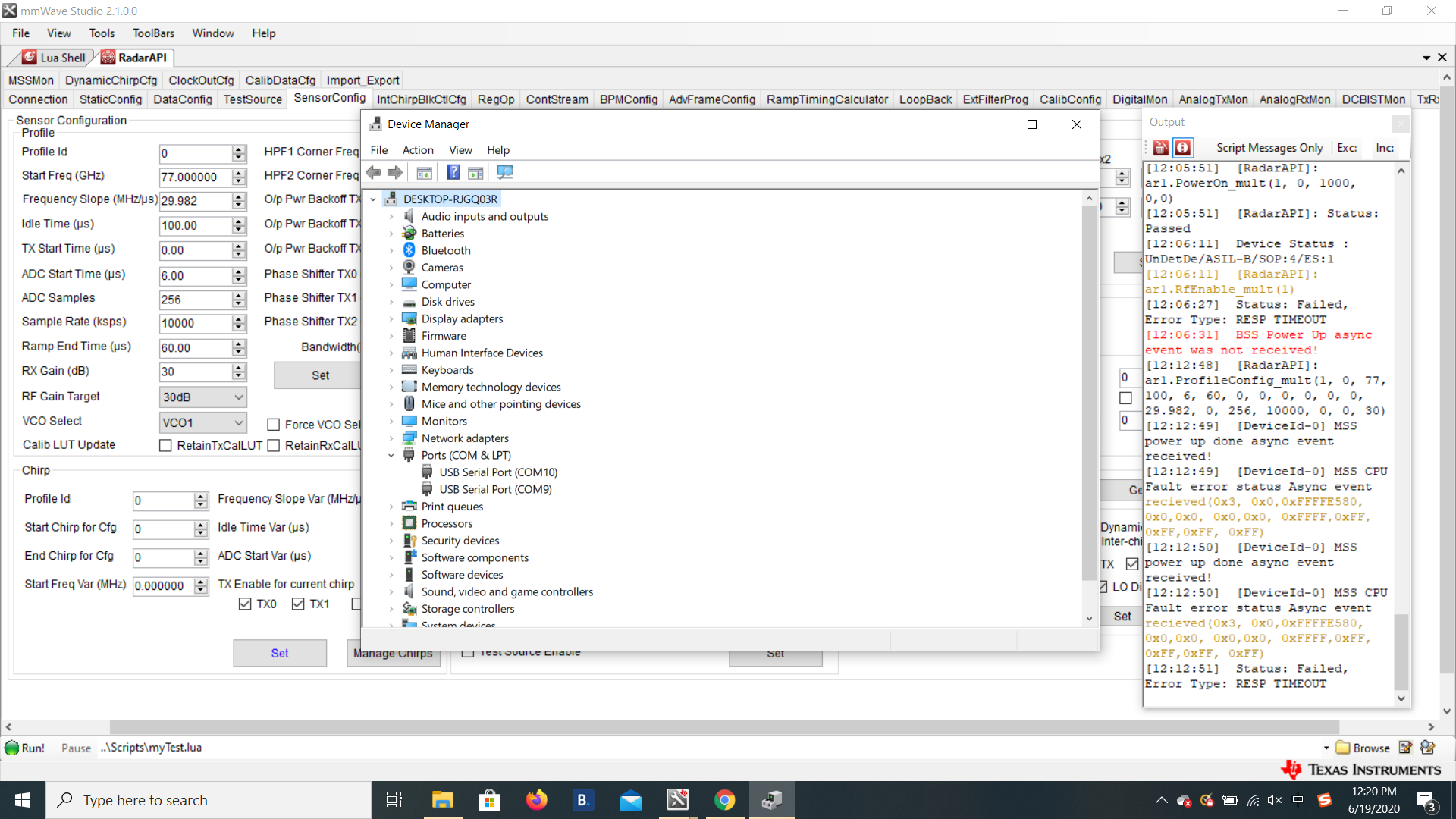
Task: Click the Task View taskbar icon
Action: click(x=394, y=800)
